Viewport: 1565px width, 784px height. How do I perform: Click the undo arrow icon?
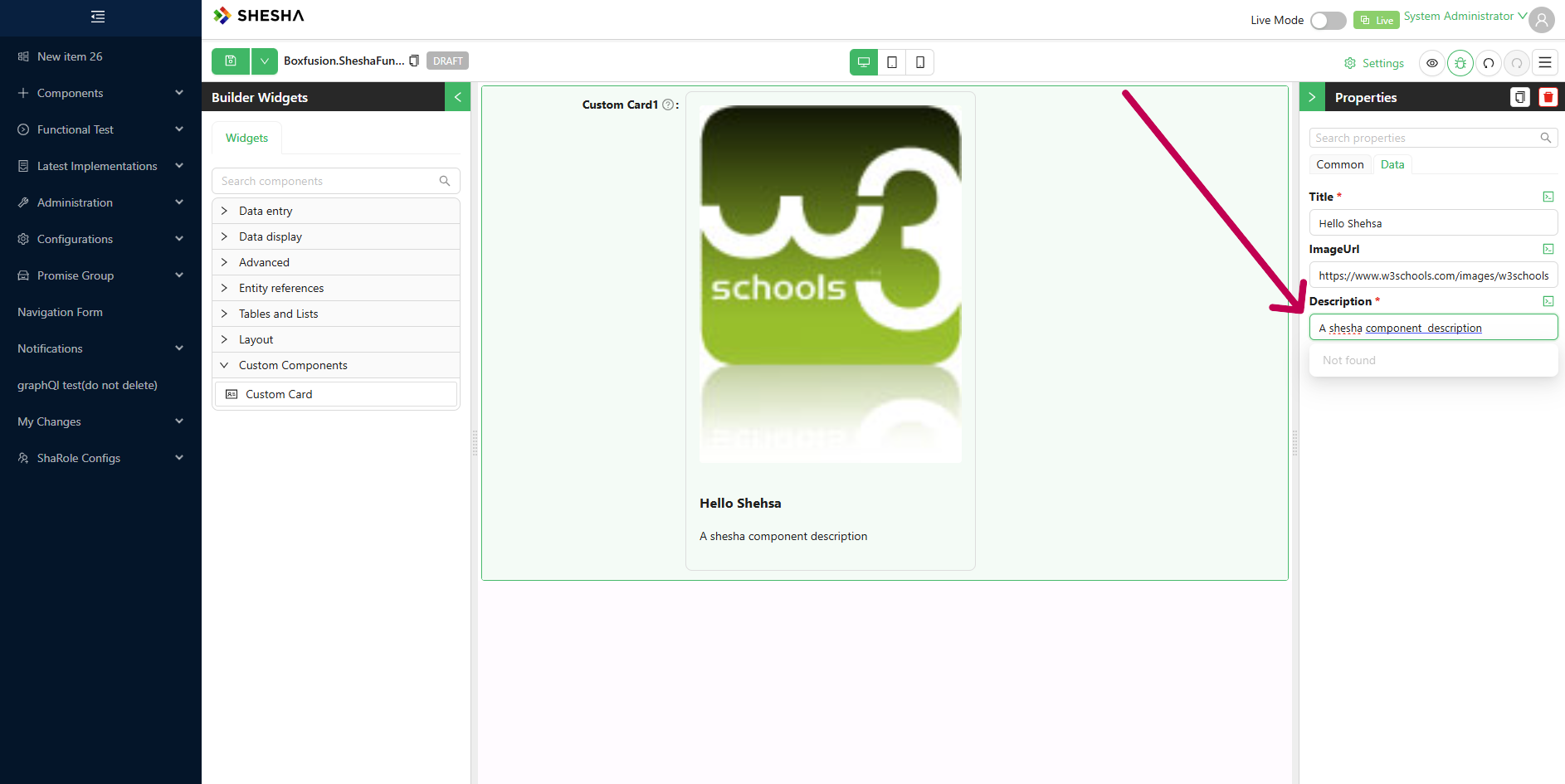pos(1489,63)
